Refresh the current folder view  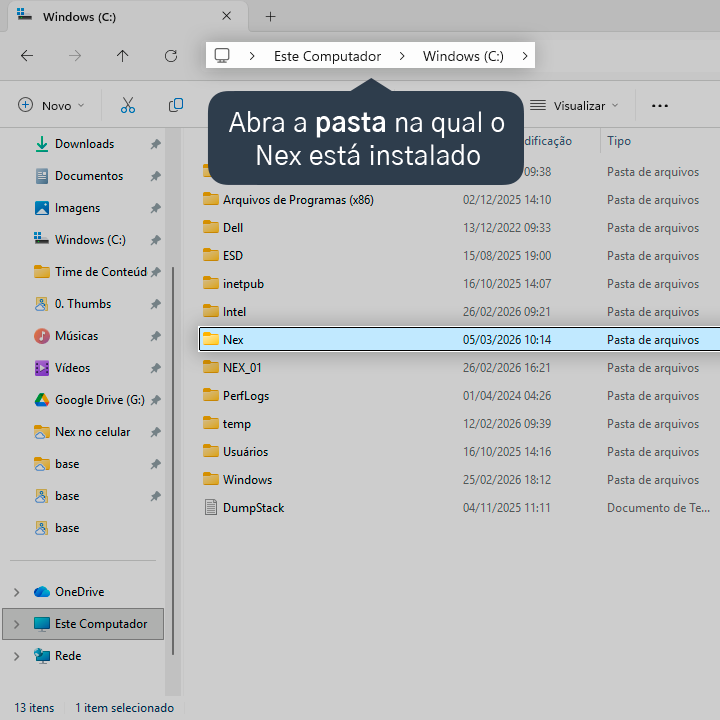(x=171, y=56)
